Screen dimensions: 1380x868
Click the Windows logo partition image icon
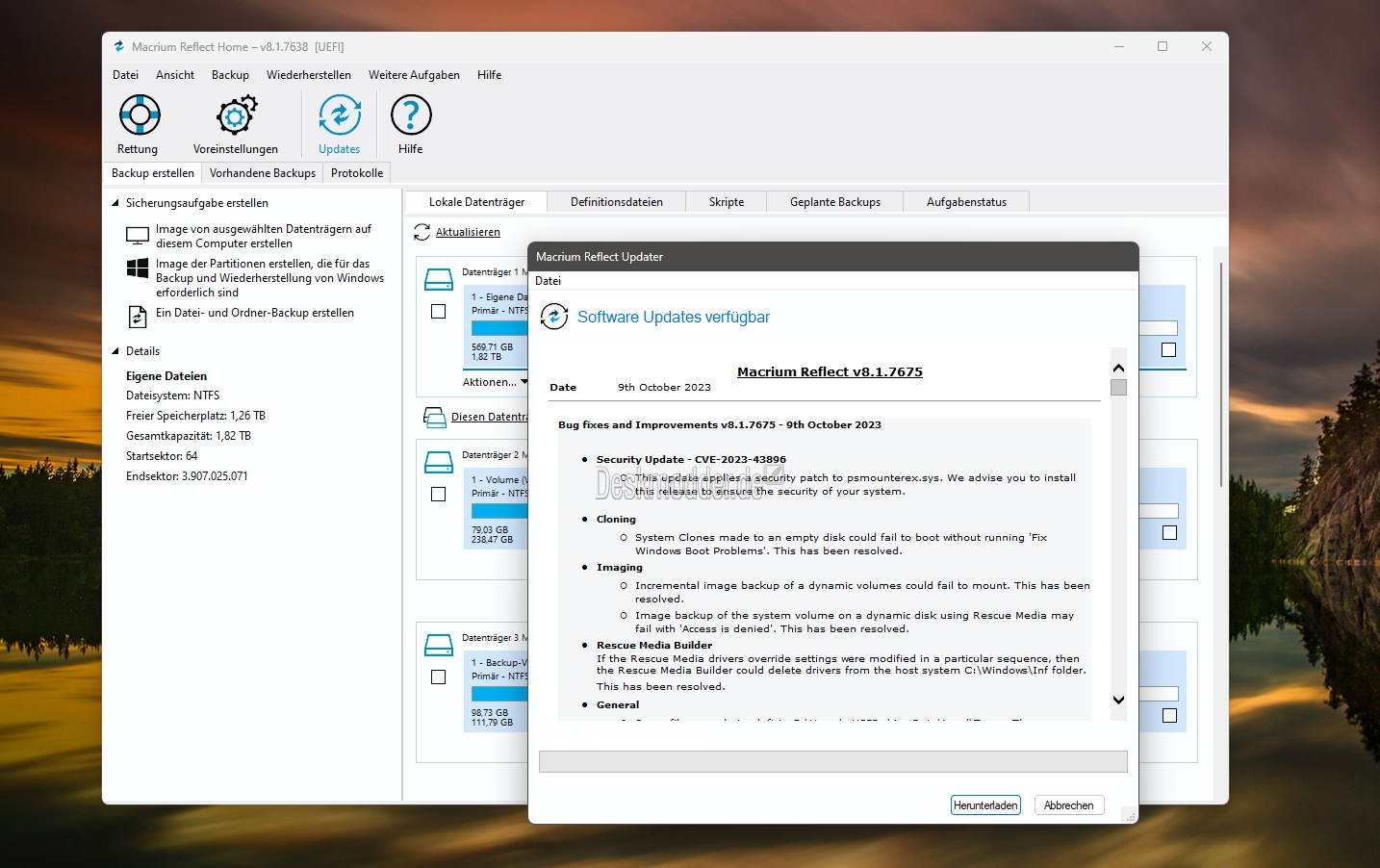tap(138, 268)
